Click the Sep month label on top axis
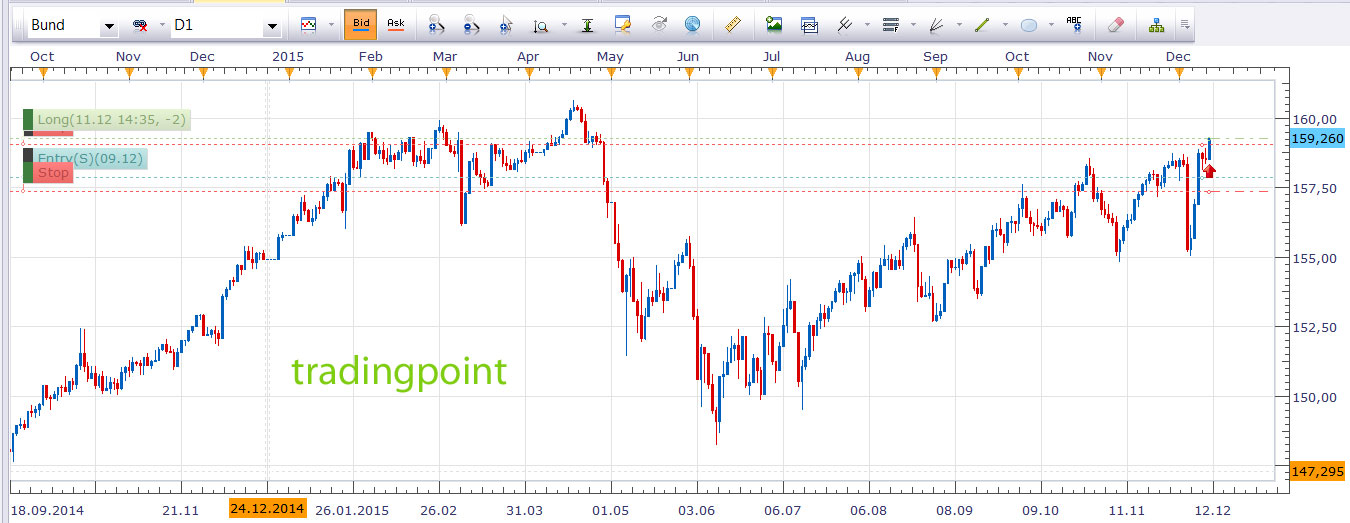Image resolution: width=1350 pixels, height=523 pixels. coord(935,57)
